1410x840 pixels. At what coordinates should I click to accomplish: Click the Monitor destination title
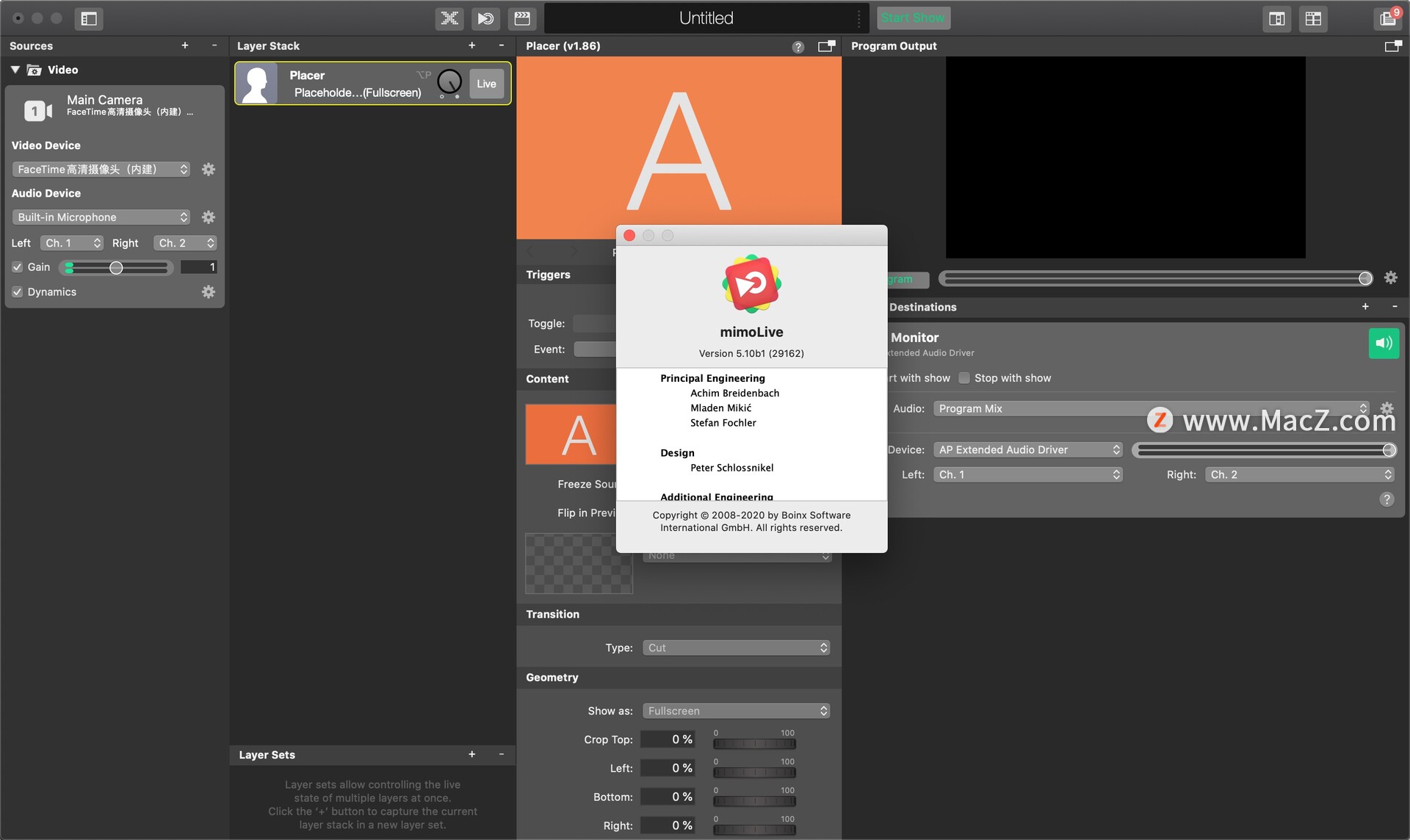point(914,338)
